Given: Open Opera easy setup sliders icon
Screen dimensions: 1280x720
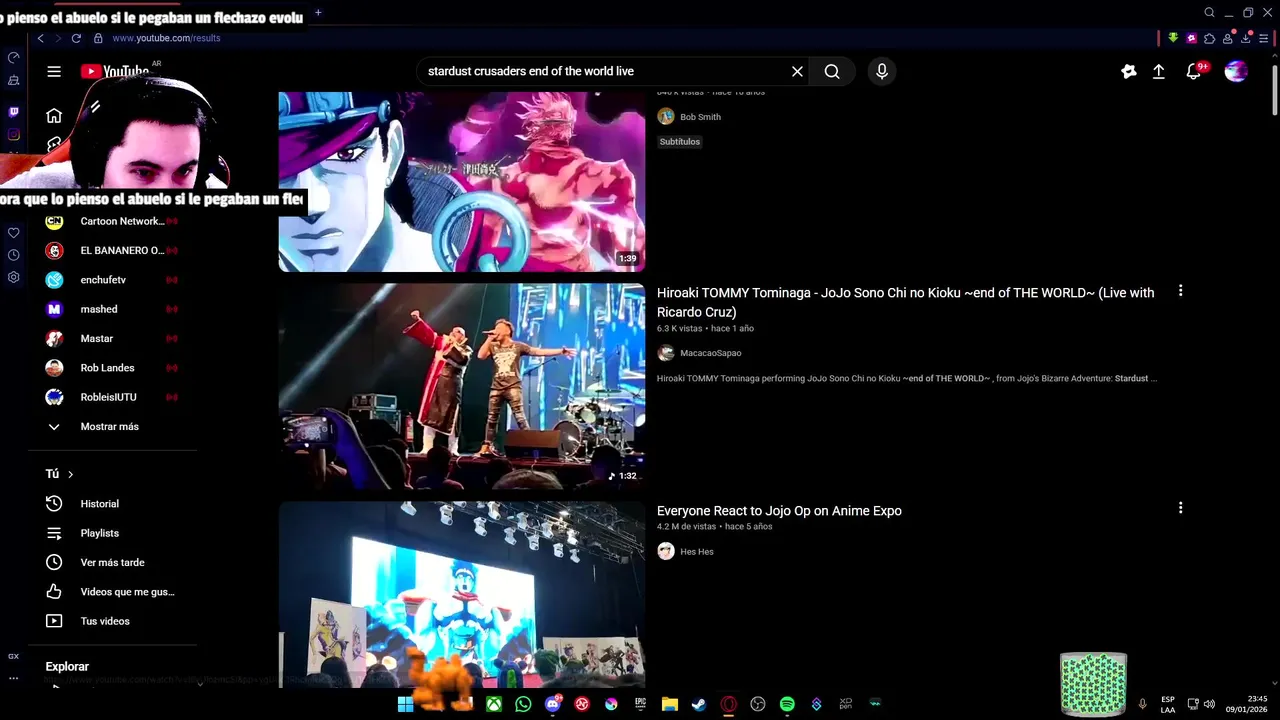Looking at the screenshot, I should tap(1263, 38).
